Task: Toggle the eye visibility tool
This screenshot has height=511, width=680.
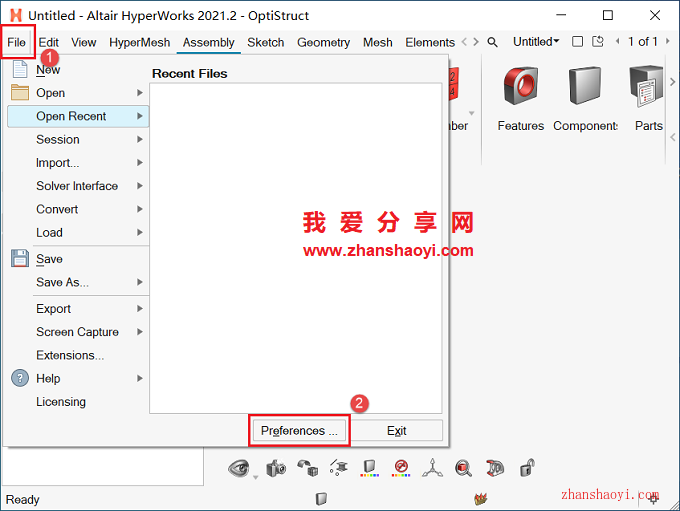Action: pos(239,468)
